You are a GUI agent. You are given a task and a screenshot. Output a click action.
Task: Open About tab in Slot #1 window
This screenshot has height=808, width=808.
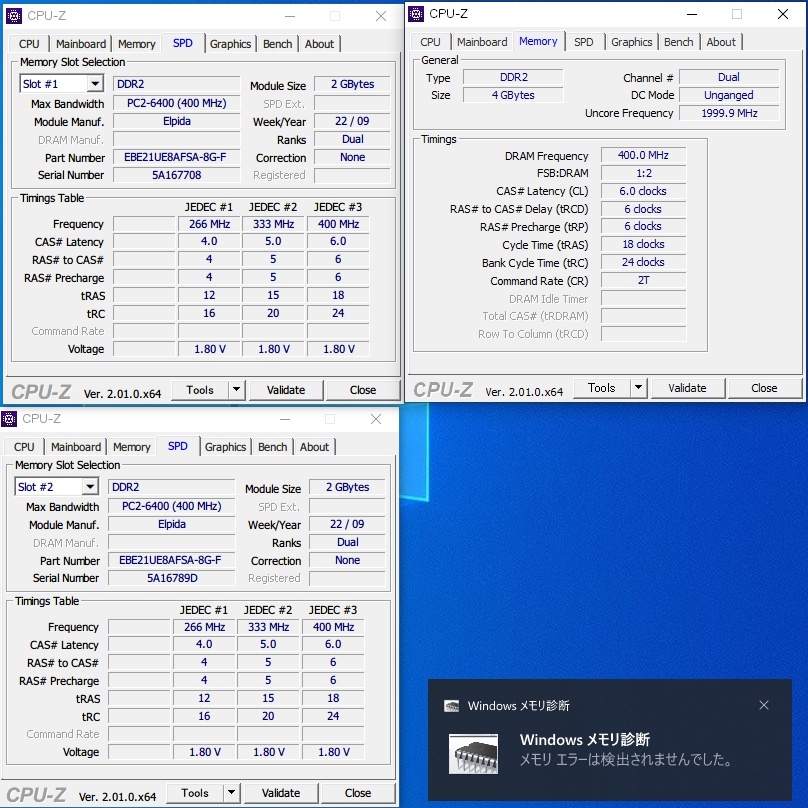point(319,44)
